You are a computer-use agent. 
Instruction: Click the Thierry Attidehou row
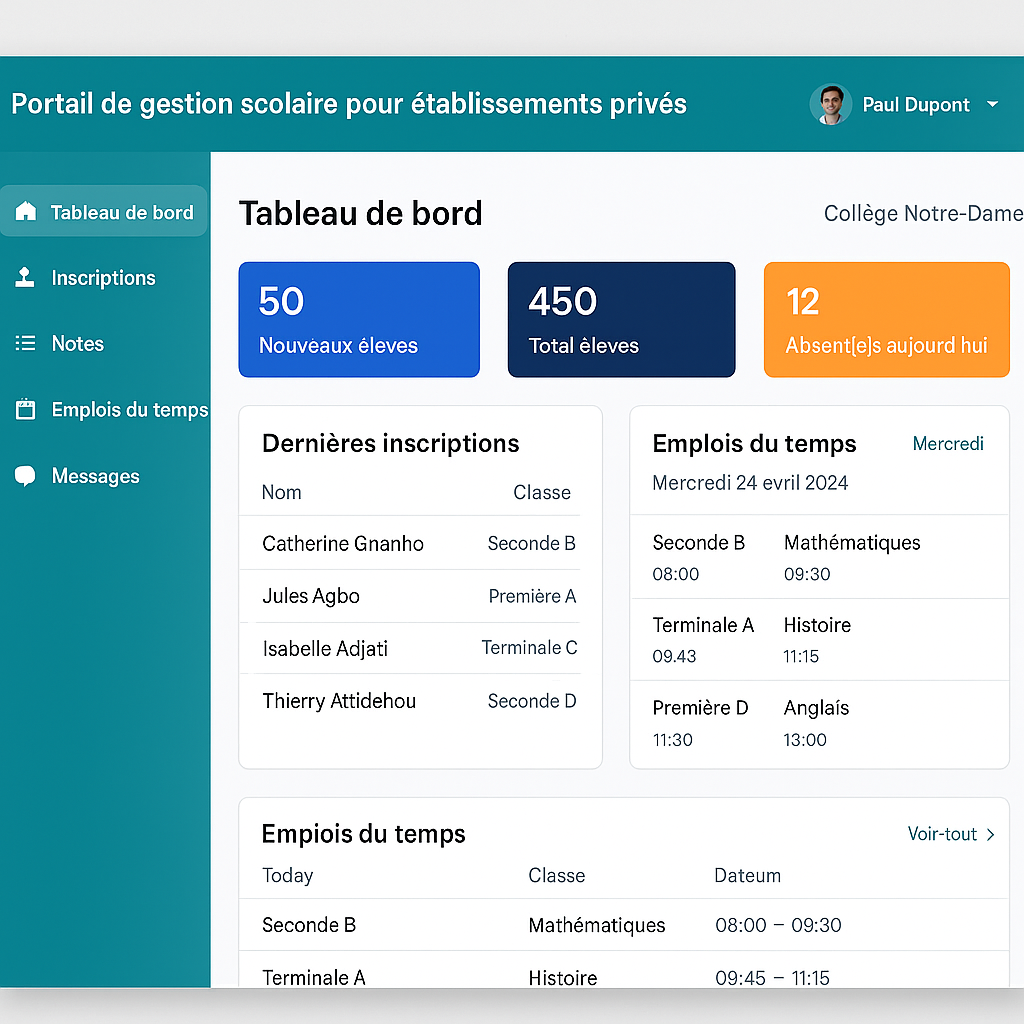pos(417,701)
